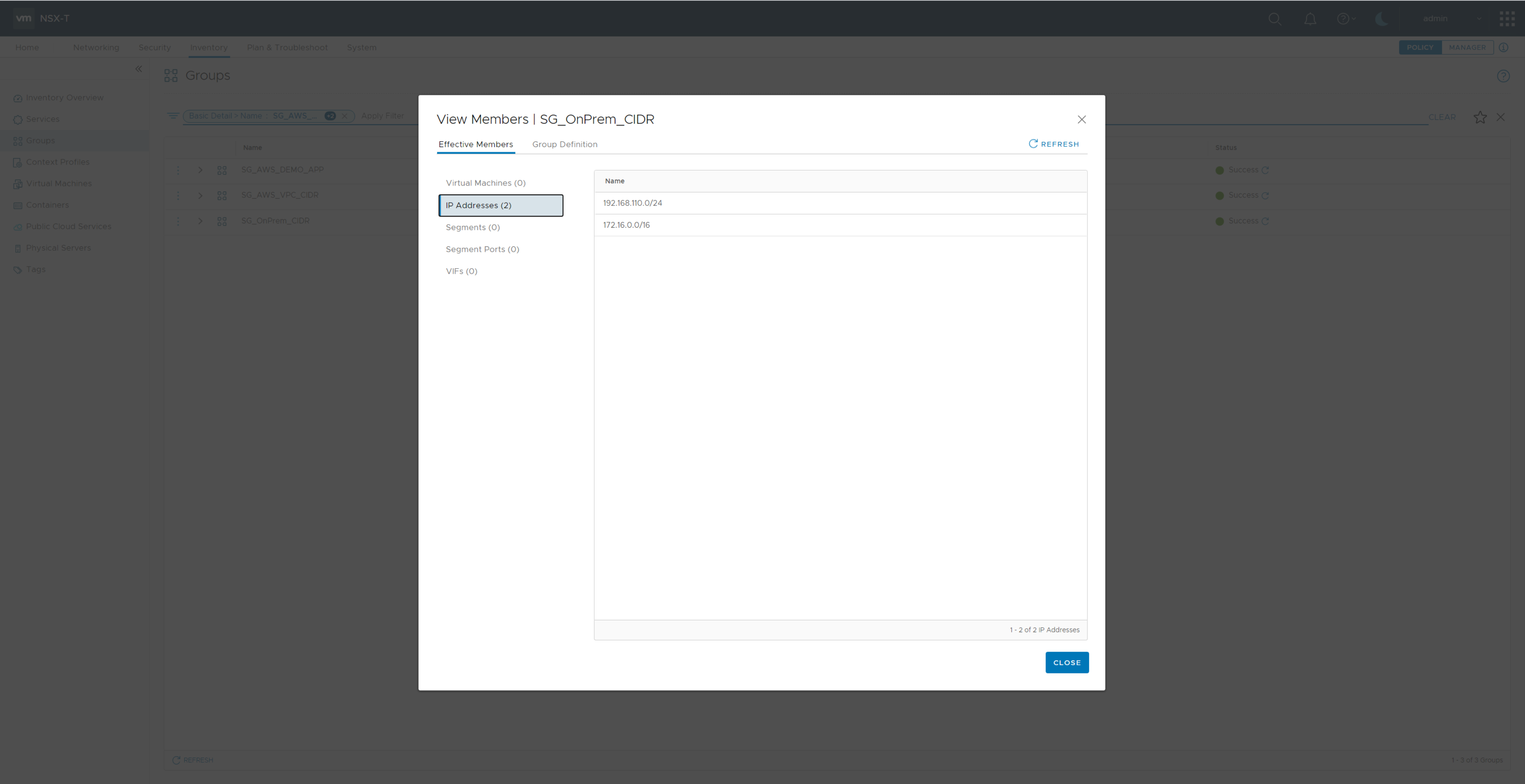
Task: Save filter with the star icon
Action: click(1479, 117)
